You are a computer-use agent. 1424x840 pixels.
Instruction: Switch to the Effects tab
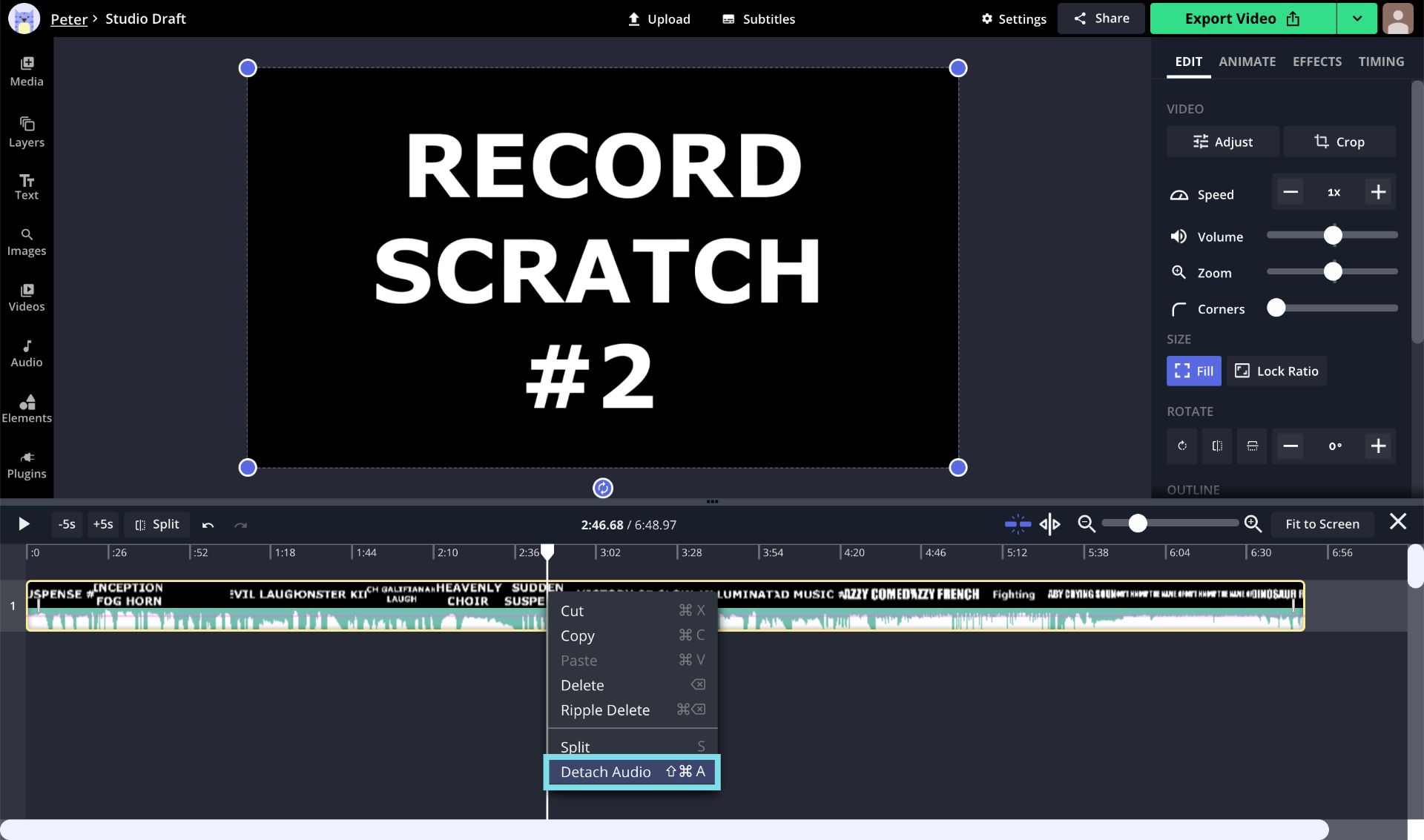pyautogui.click(x=1316, y=62)
